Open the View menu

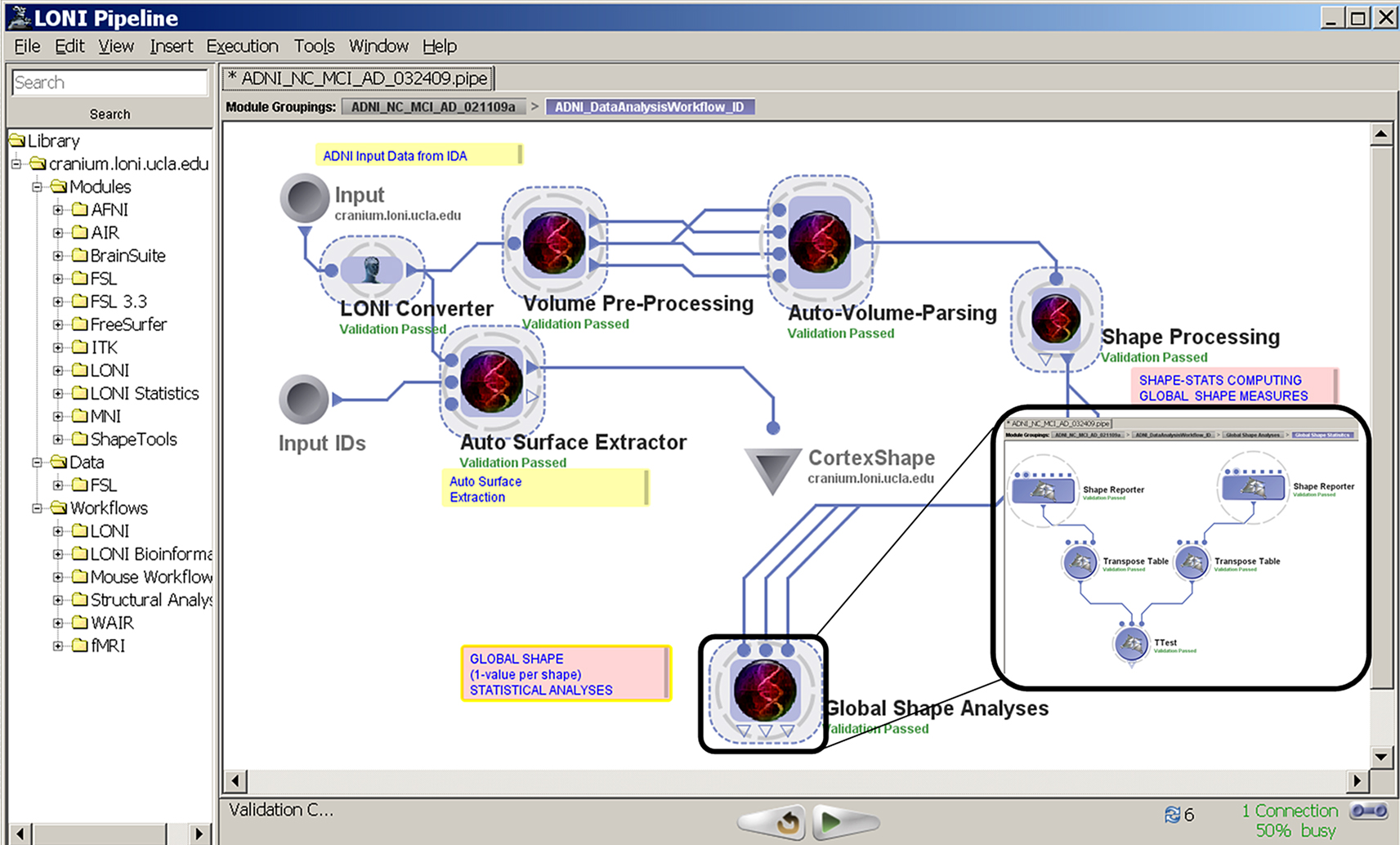point(116,46)
